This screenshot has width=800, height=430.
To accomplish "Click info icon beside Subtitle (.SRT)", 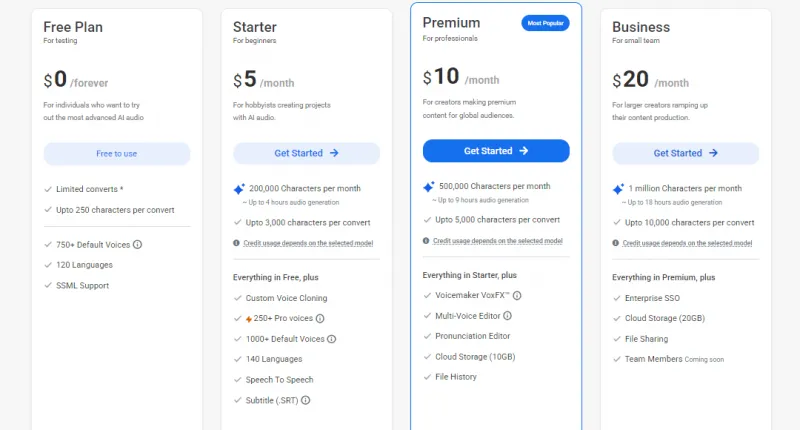I will pyautogui.click(x=305, y=400).
